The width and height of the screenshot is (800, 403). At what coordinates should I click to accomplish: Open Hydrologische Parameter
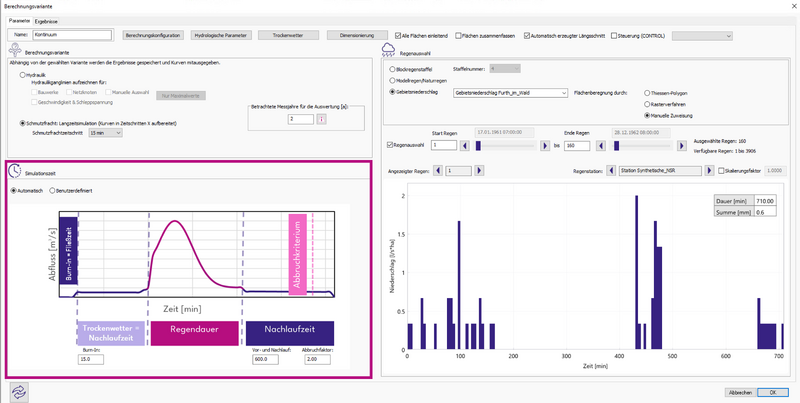point(221,36)
